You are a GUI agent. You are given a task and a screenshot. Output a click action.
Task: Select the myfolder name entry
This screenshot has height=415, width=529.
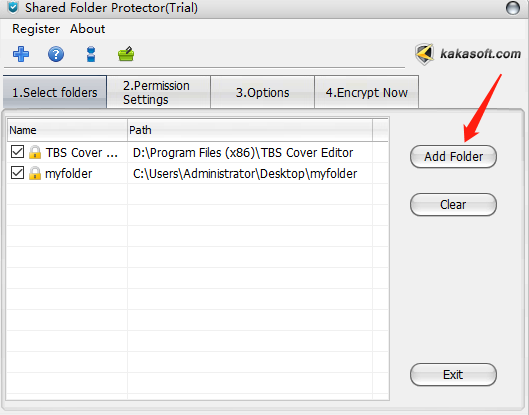pos(68,174)
